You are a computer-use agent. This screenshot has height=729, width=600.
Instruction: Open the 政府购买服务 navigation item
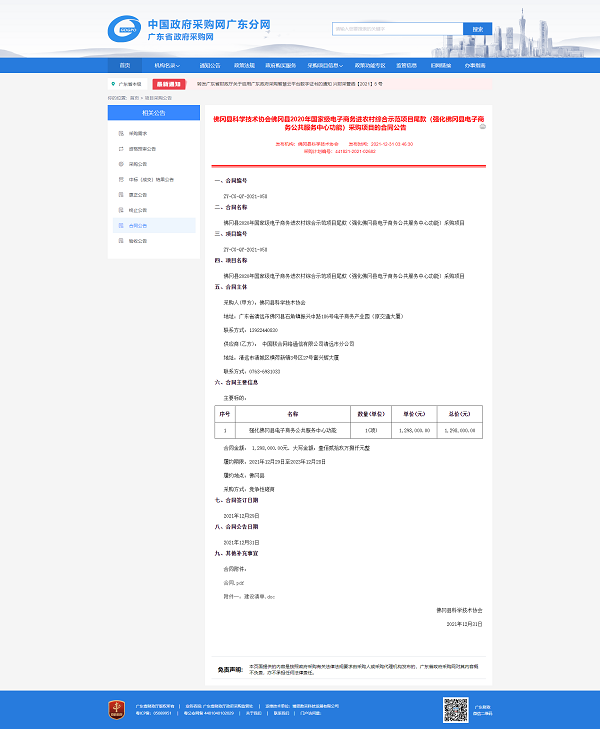click(281, 66)
